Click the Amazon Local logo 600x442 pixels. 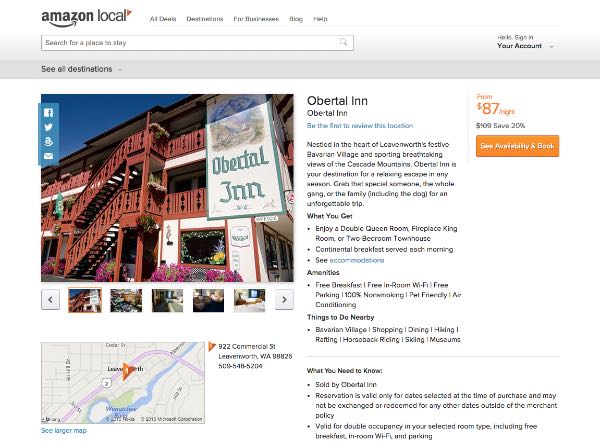[83, 18]
